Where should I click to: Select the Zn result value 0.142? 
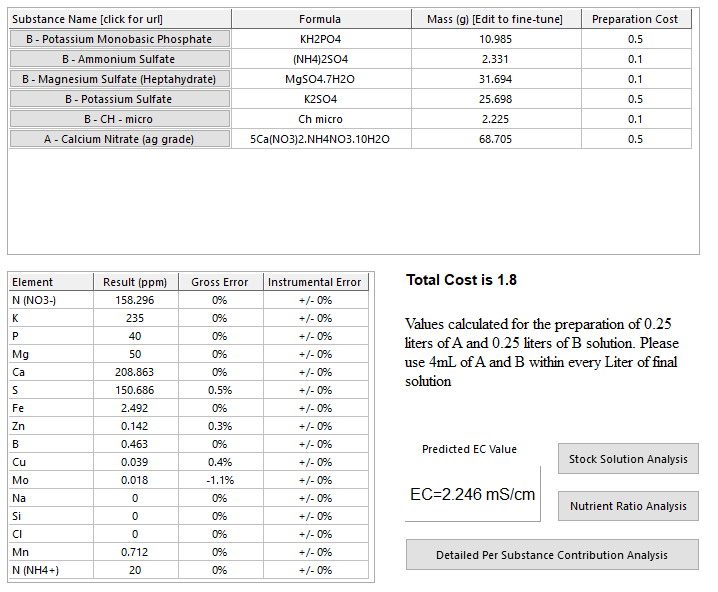[136, 426]
